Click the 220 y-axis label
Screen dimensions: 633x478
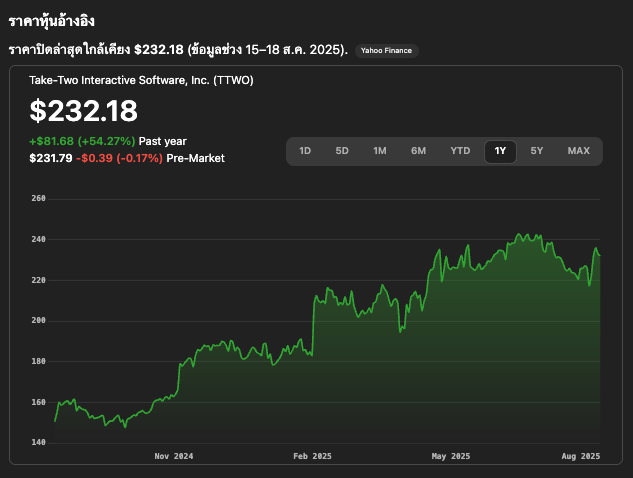click(38, 280)
